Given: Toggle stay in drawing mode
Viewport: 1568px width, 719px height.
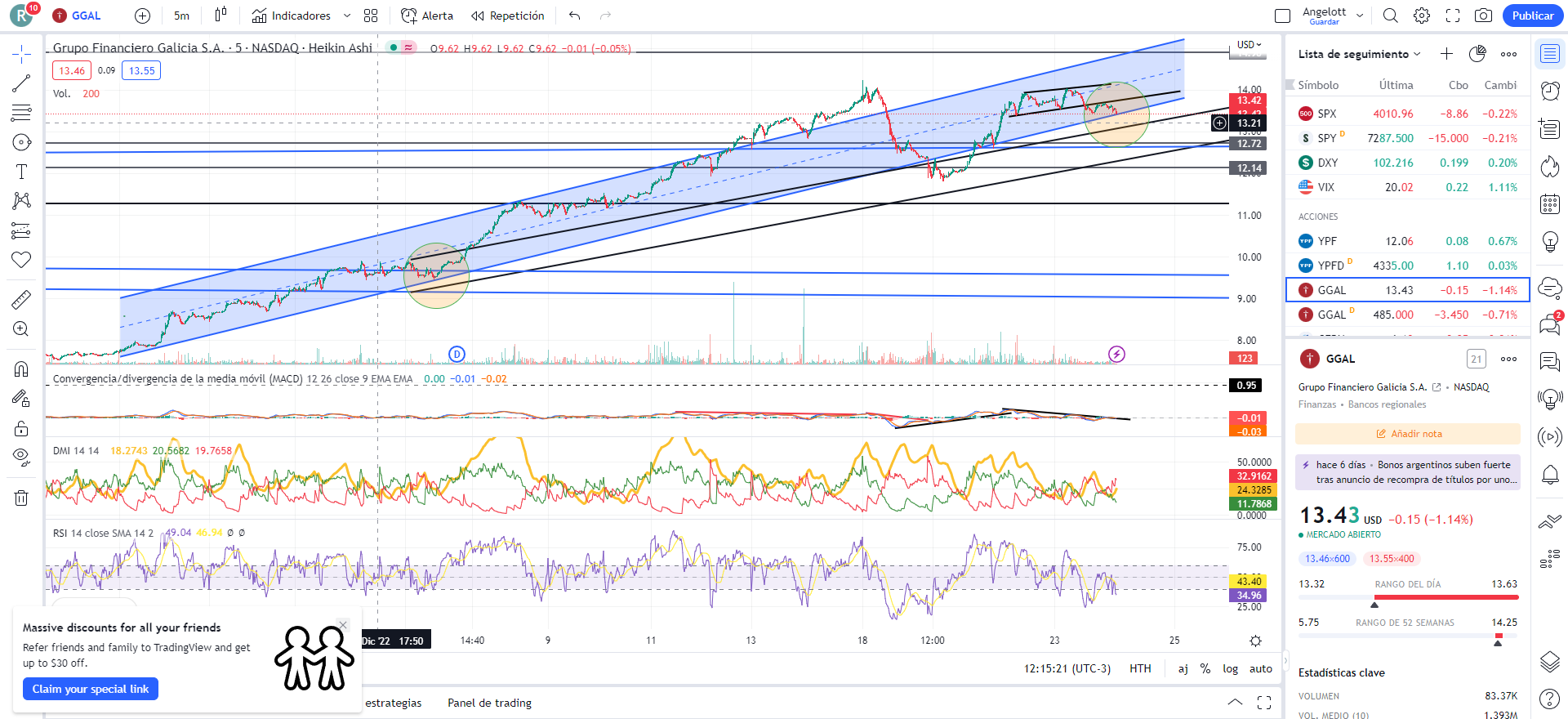Looking at the screenshot, I should (21, 399).
